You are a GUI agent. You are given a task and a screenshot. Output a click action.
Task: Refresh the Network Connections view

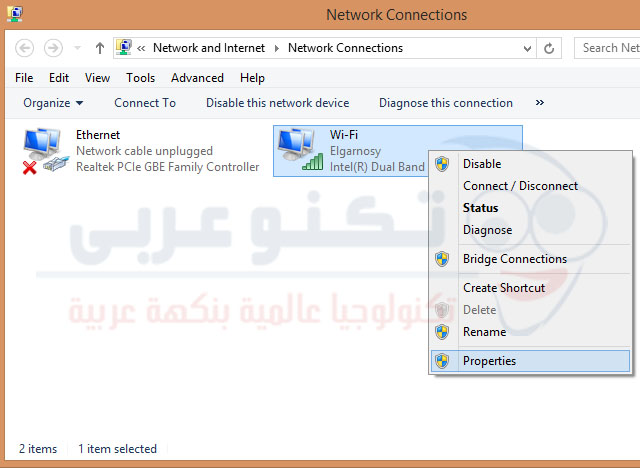(549, 48)
